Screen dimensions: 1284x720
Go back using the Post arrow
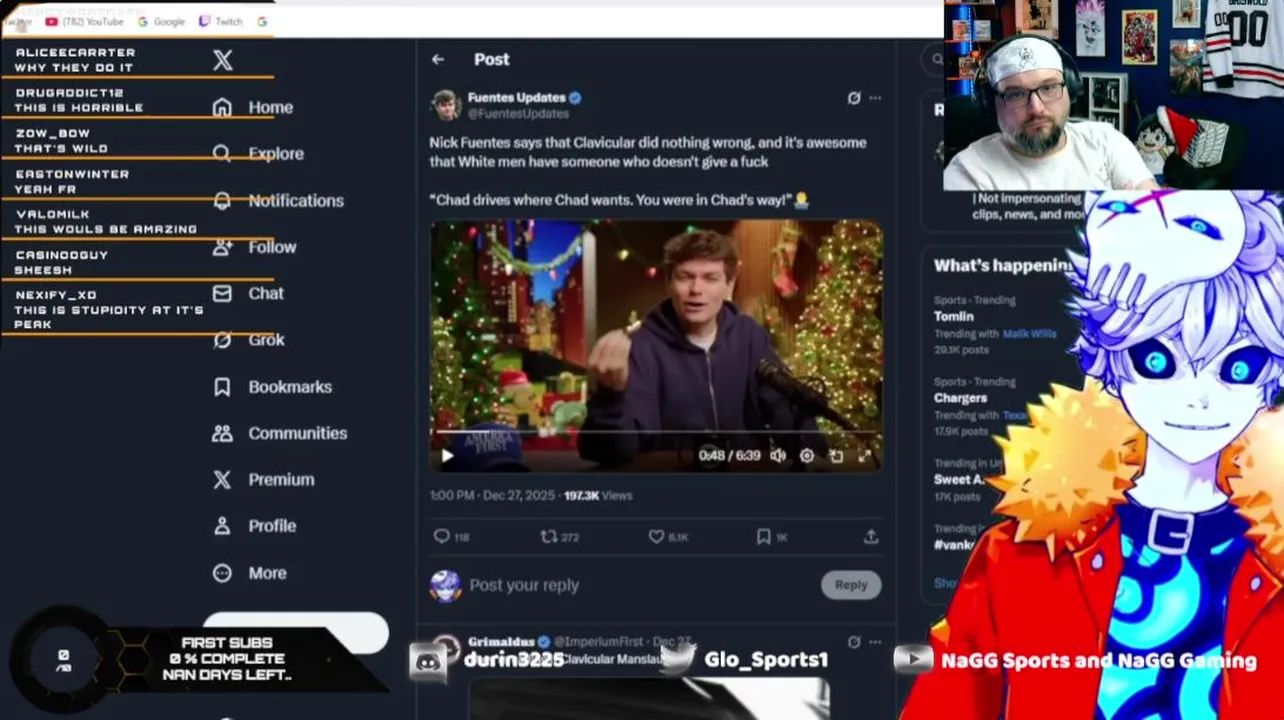point(438,60)
